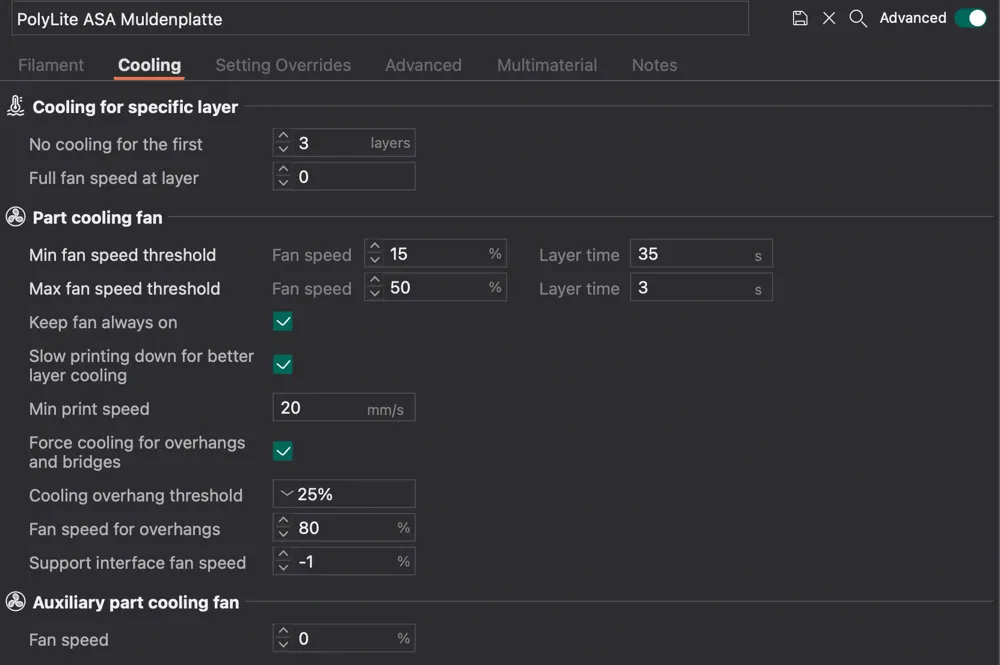This screenshot has width=1000, height=665.
Task: Open the Cooling overhang threshold dropdown
Action: (344, 494)
